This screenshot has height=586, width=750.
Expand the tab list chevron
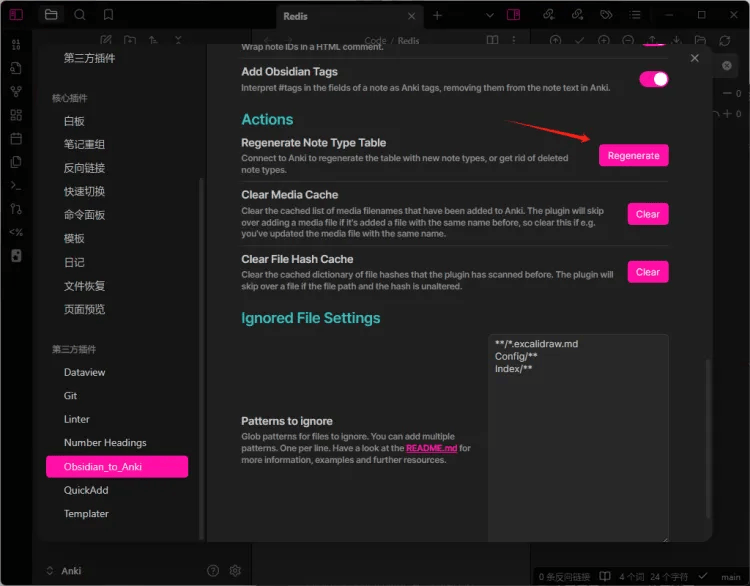[490, 15]
